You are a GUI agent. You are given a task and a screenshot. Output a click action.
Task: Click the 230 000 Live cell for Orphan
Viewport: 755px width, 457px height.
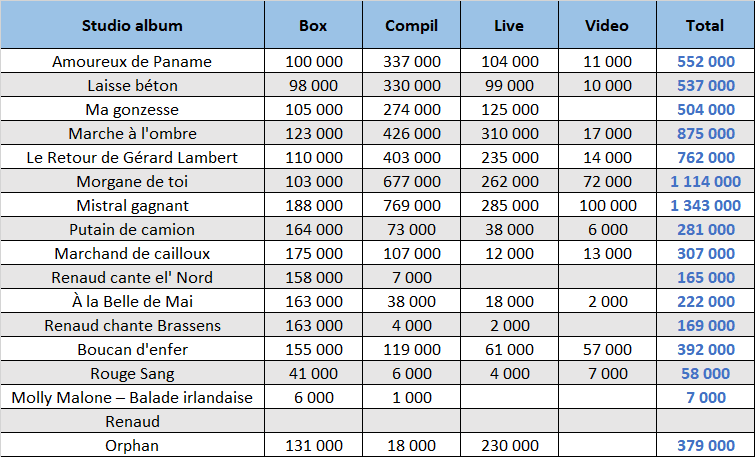pyautogui.click(x=509, y=445)
